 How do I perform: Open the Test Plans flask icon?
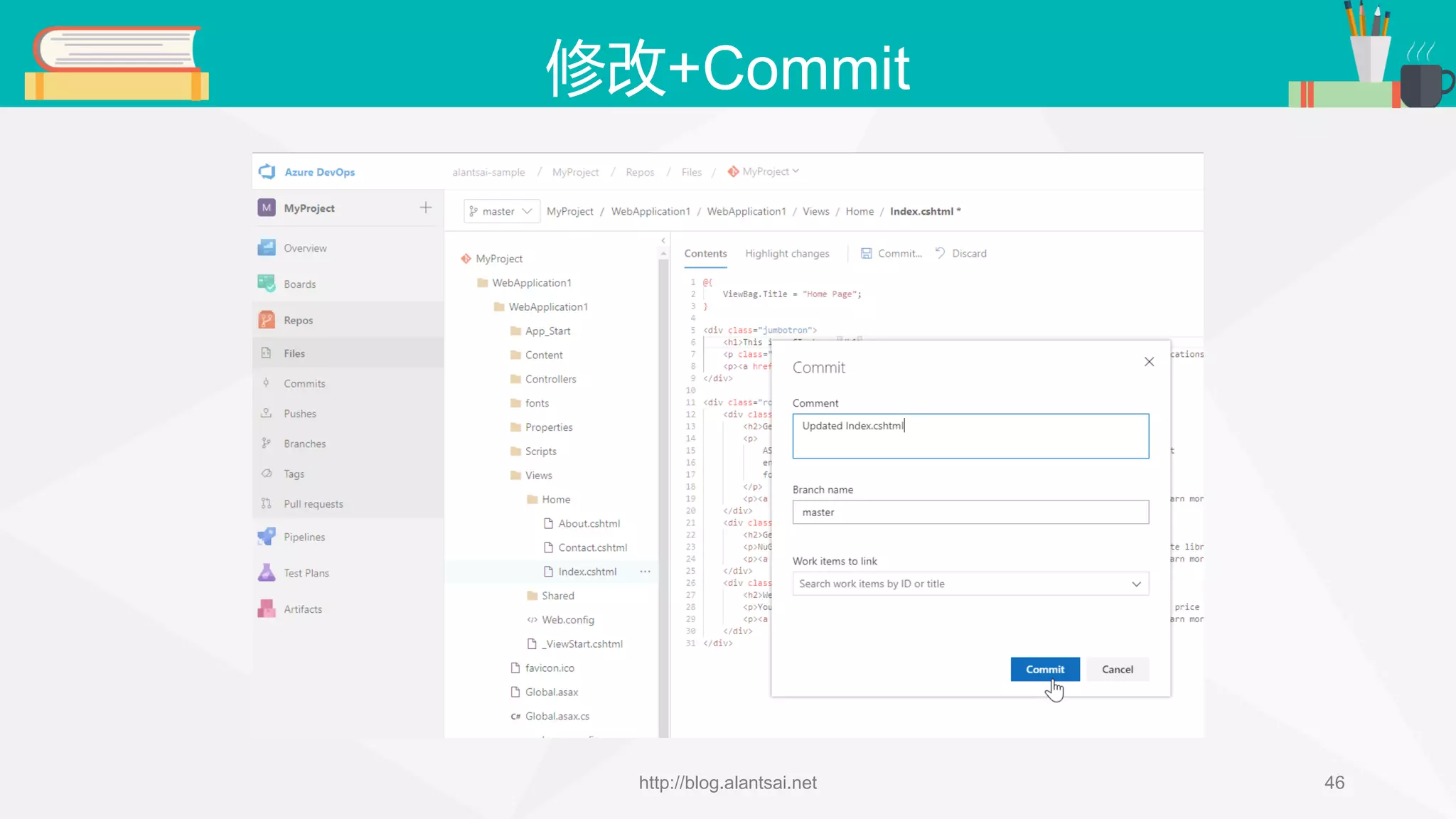pyautogui.click(x=267, y=572)
